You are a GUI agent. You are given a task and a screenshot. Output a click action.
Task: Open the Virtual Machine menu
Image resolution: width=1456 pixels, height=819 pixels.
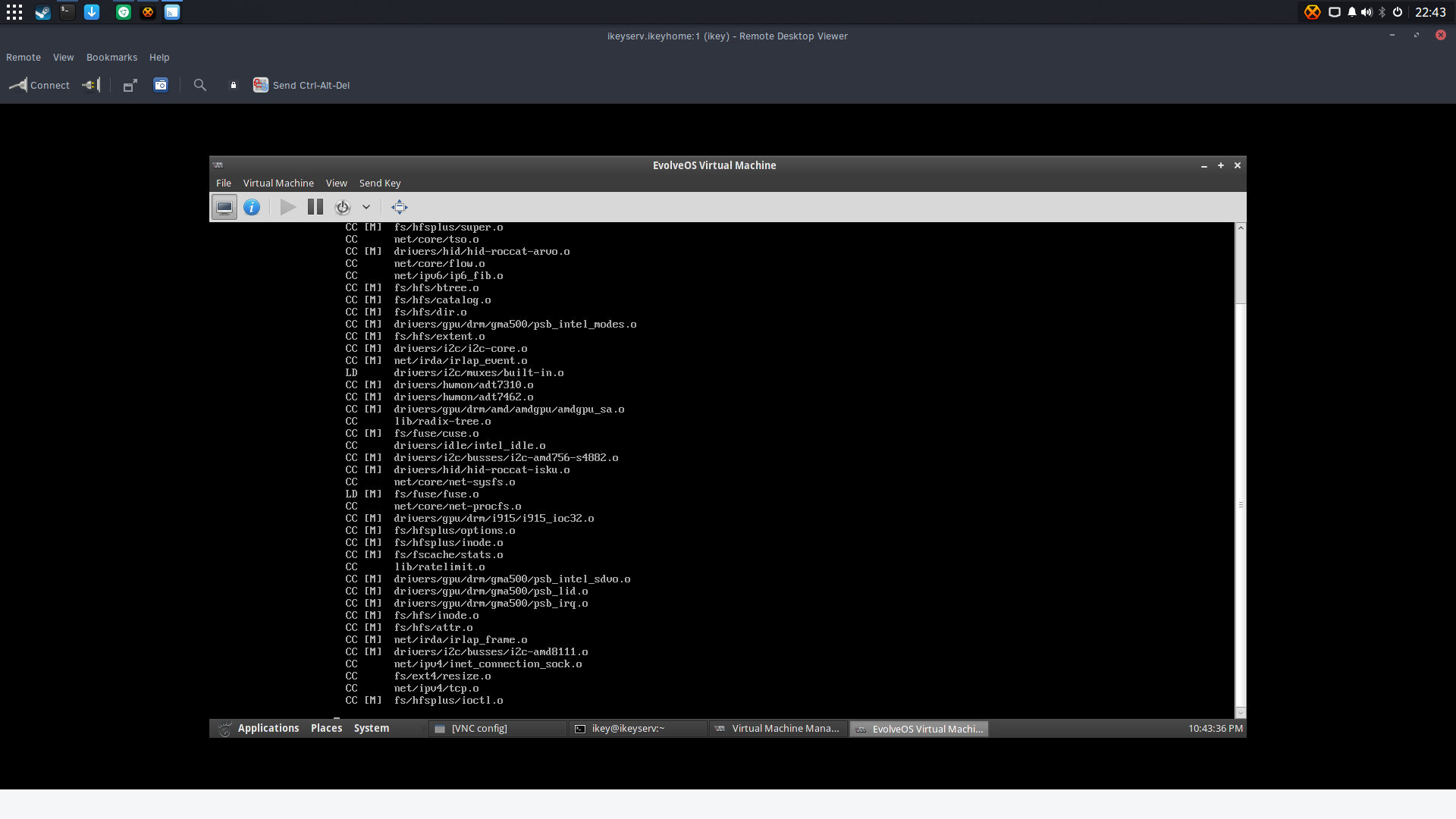278,184
